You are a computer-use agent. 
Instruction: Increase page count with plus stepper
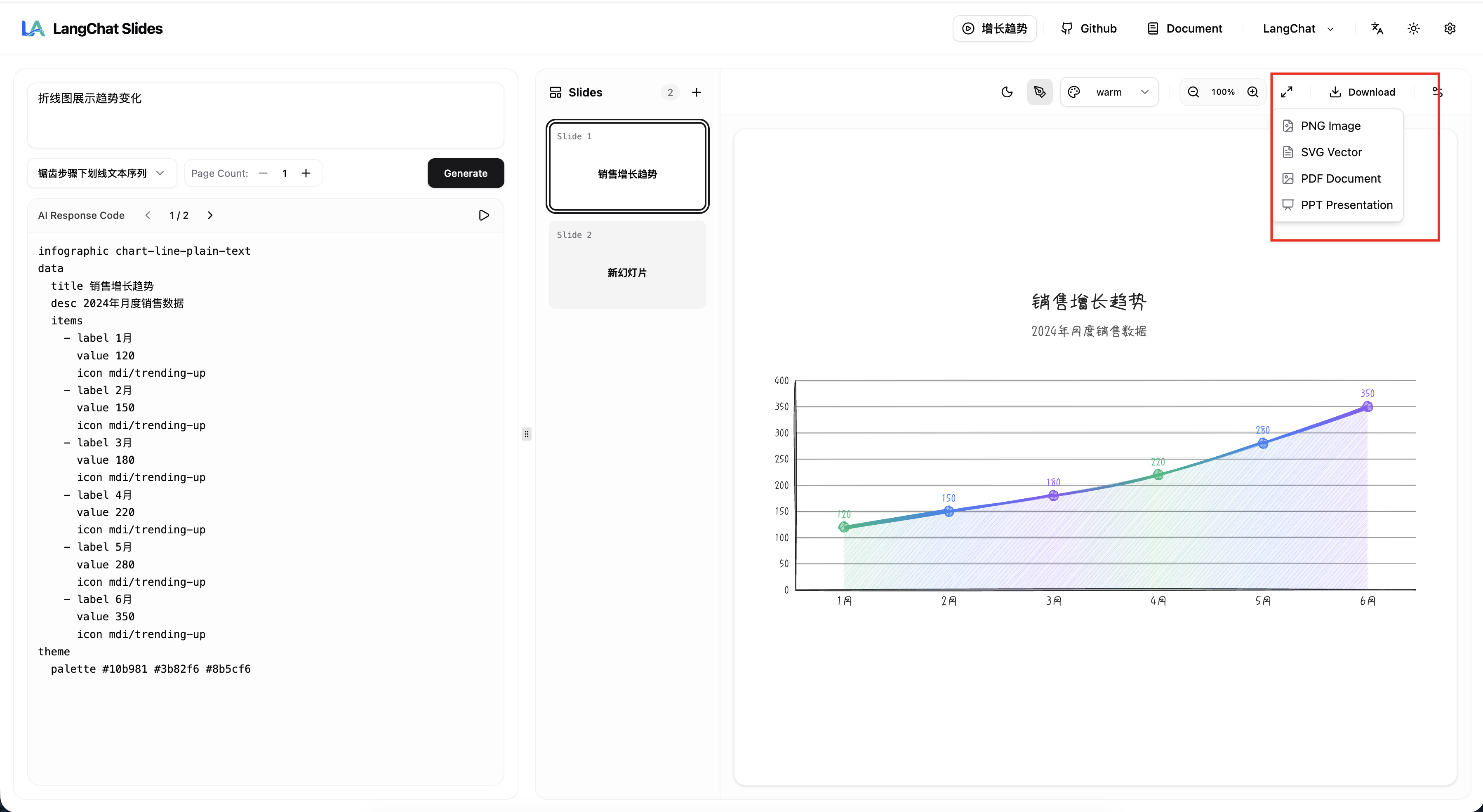(306, 173)
